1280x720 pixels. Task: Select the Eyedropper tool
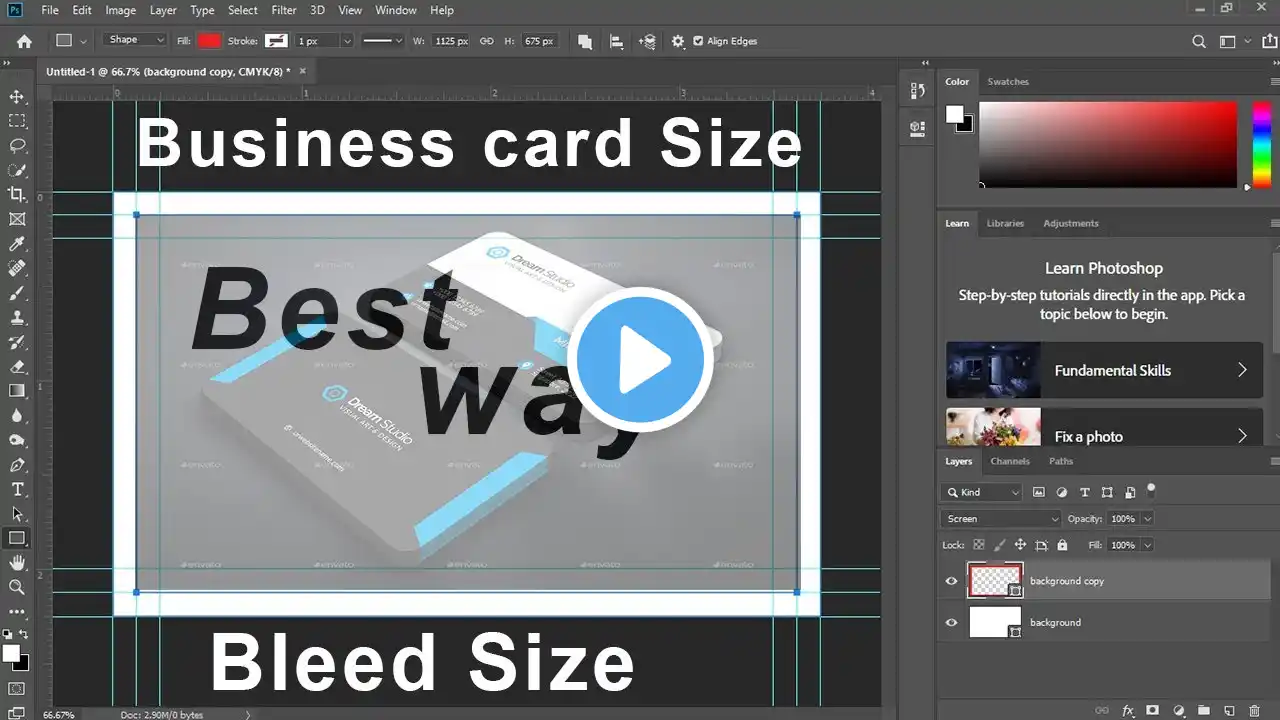click(x=17, y=244)
